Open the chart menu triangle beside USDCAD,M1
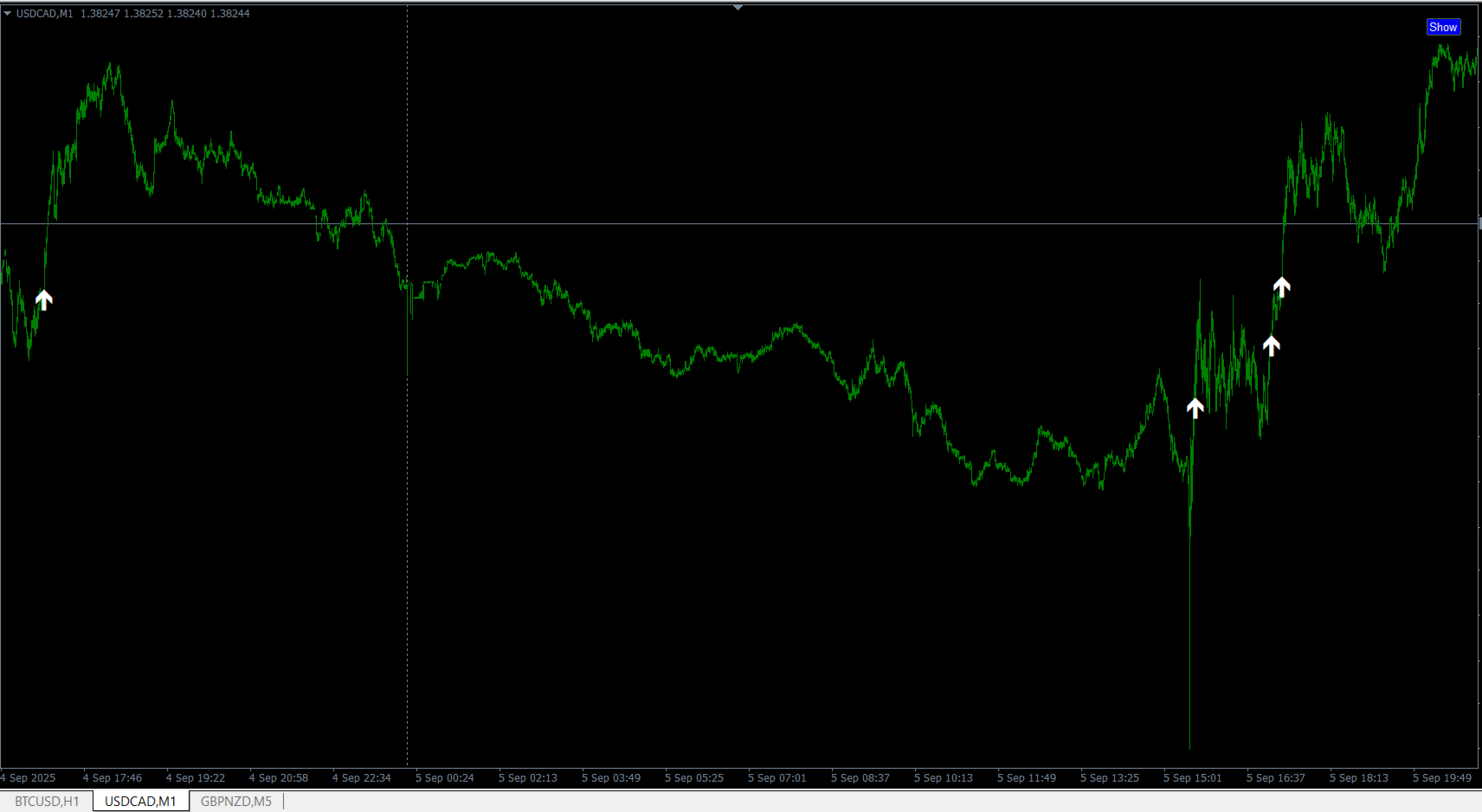 [7, 13]
